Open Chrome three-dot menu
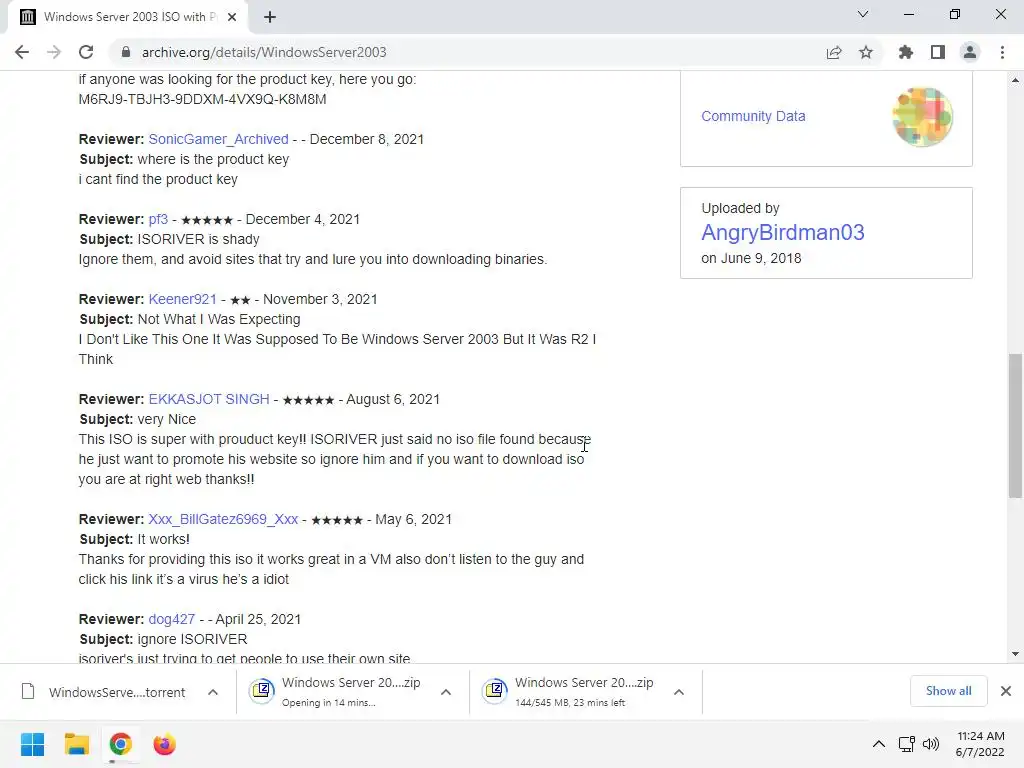Screen dimensions: 1024x768 point(1002,52)
